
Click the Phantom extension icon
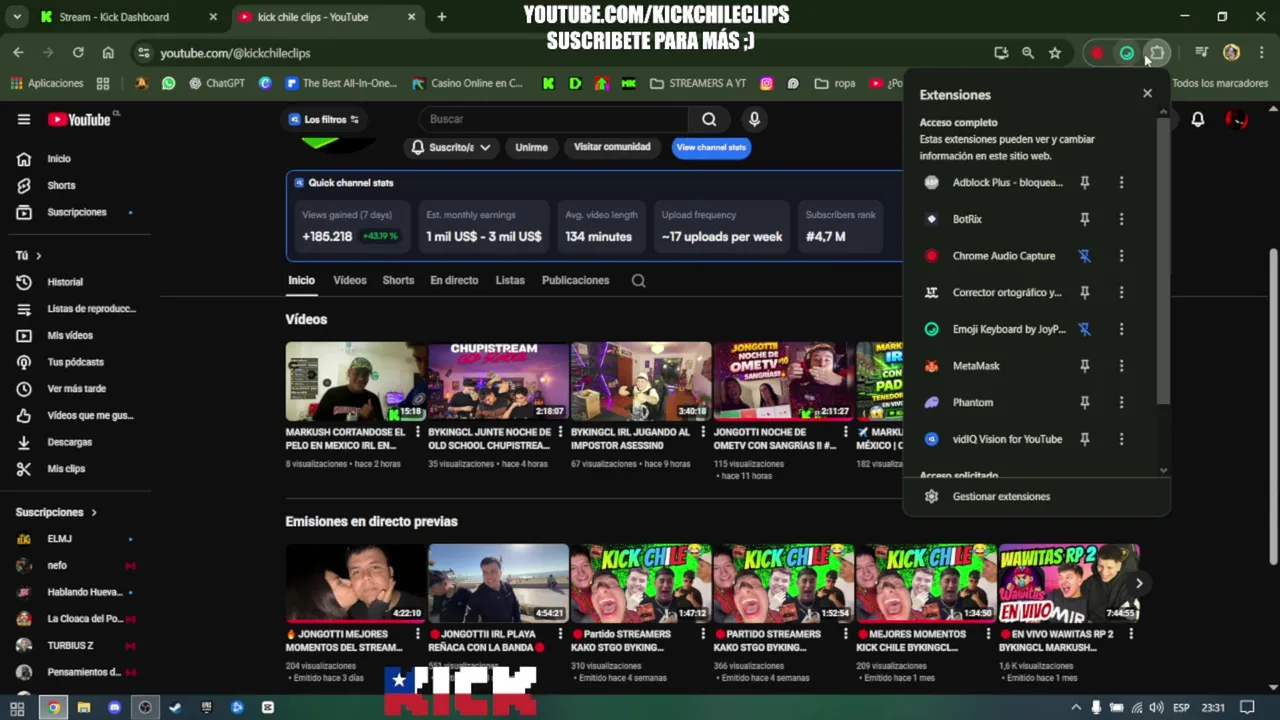(931, 402)
